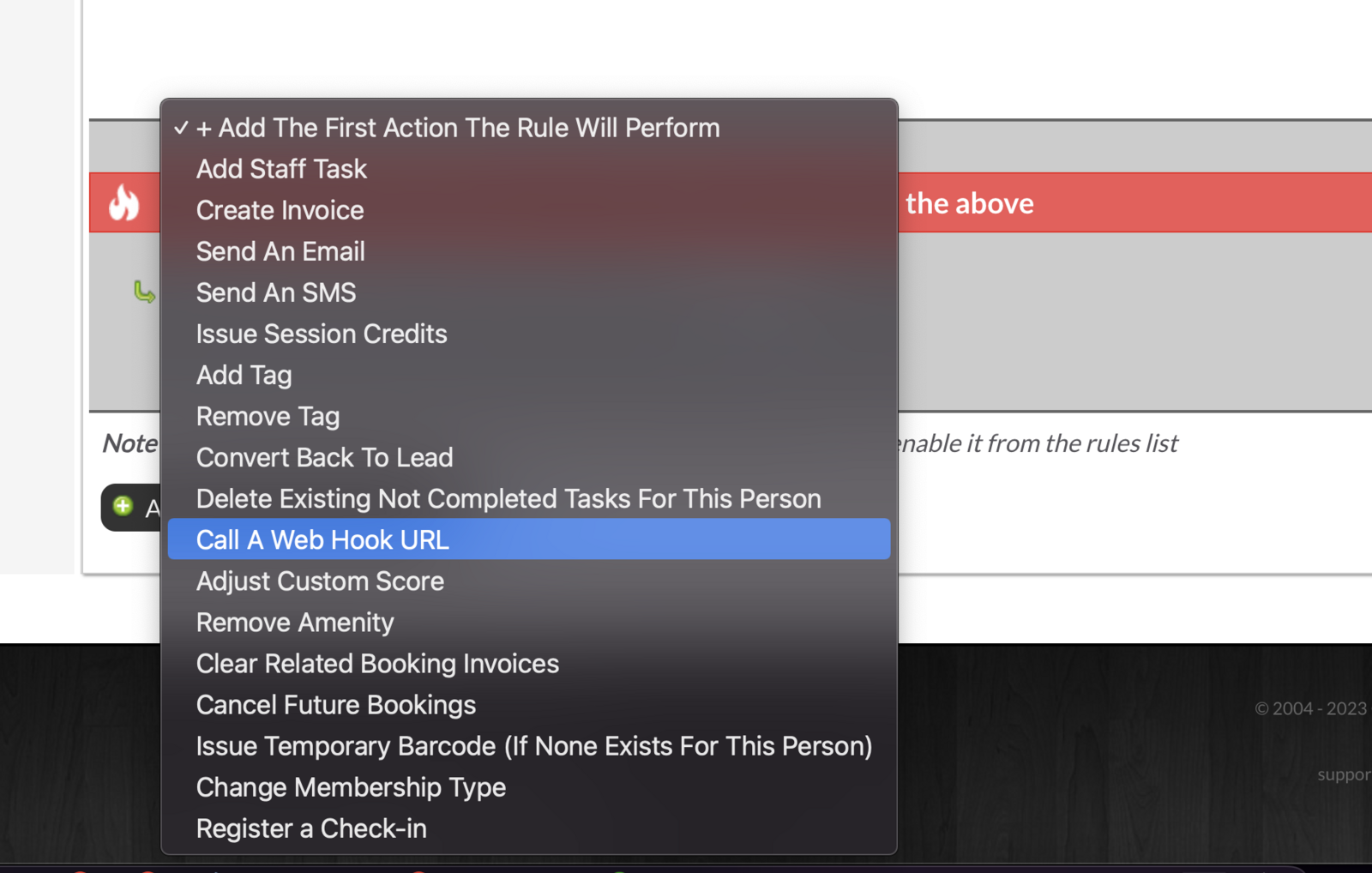Select the checked 'Add The First Action' placeholder option
This screenshot has height=873, width=1372.
(x=457, y=128)
